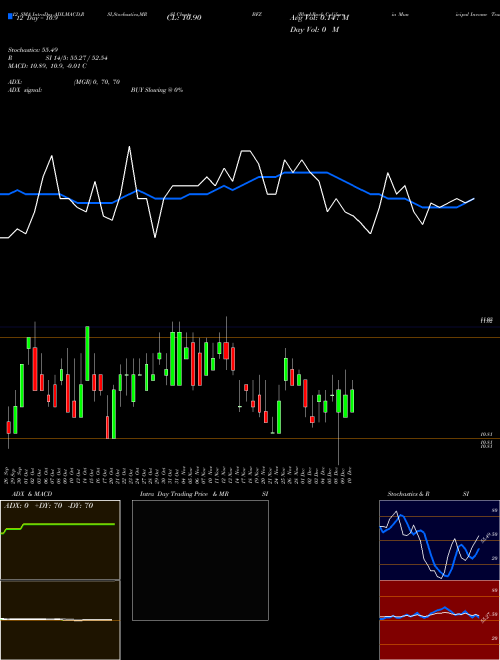Select the 'MACD: 10.89, 10.9, -0.01 C' line
500x660 pixels.
pyautogui.click(x=47, y=66)
